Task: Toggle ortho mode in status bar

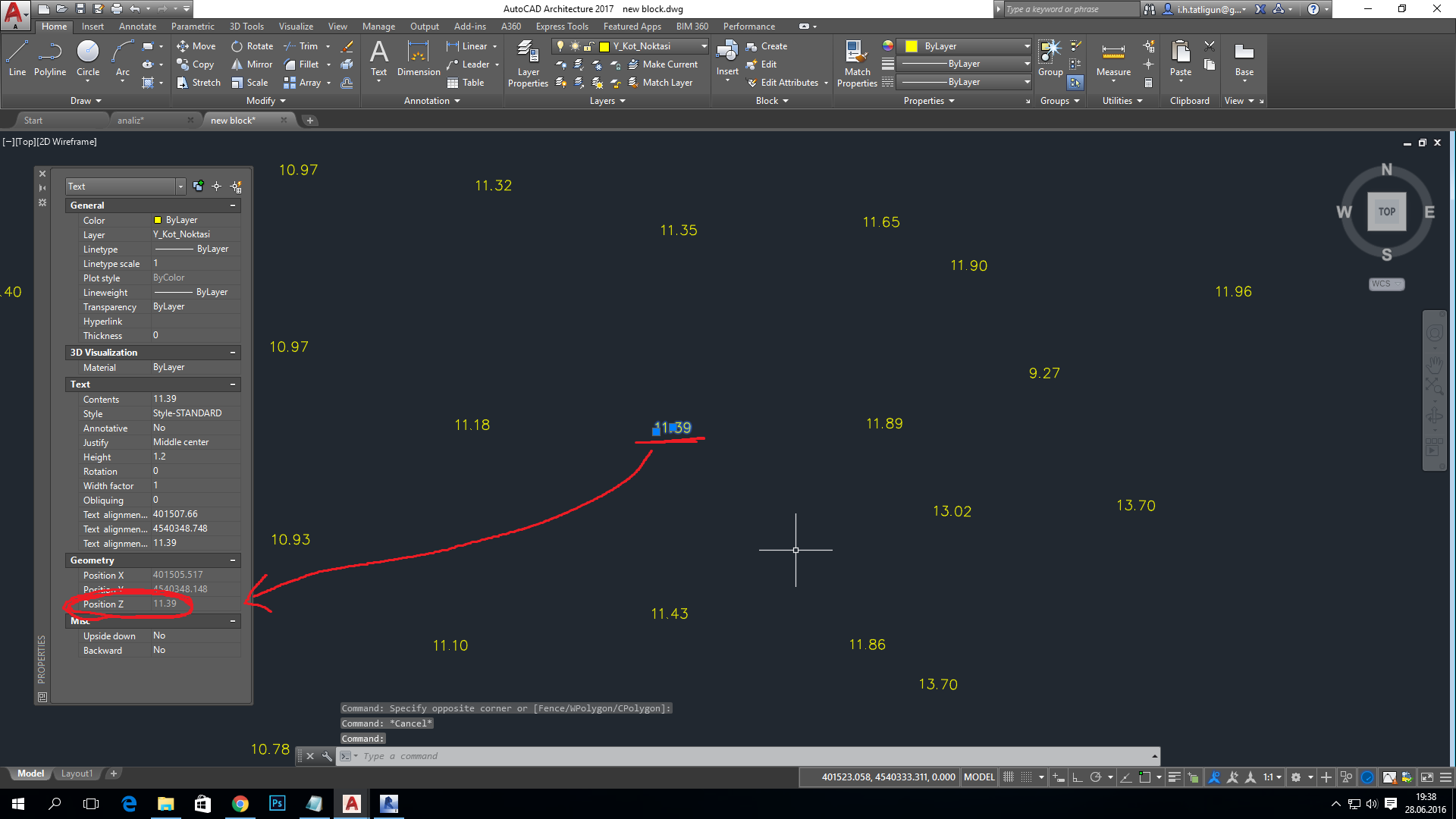Action: [x=1078, y=777]
